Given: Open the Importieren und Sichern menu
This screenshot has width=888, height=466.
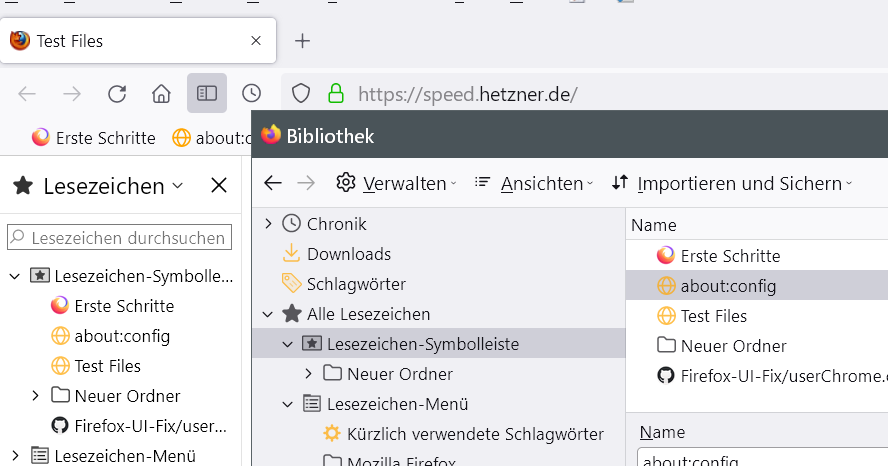Looking at the screenshot, I should 731,183.
